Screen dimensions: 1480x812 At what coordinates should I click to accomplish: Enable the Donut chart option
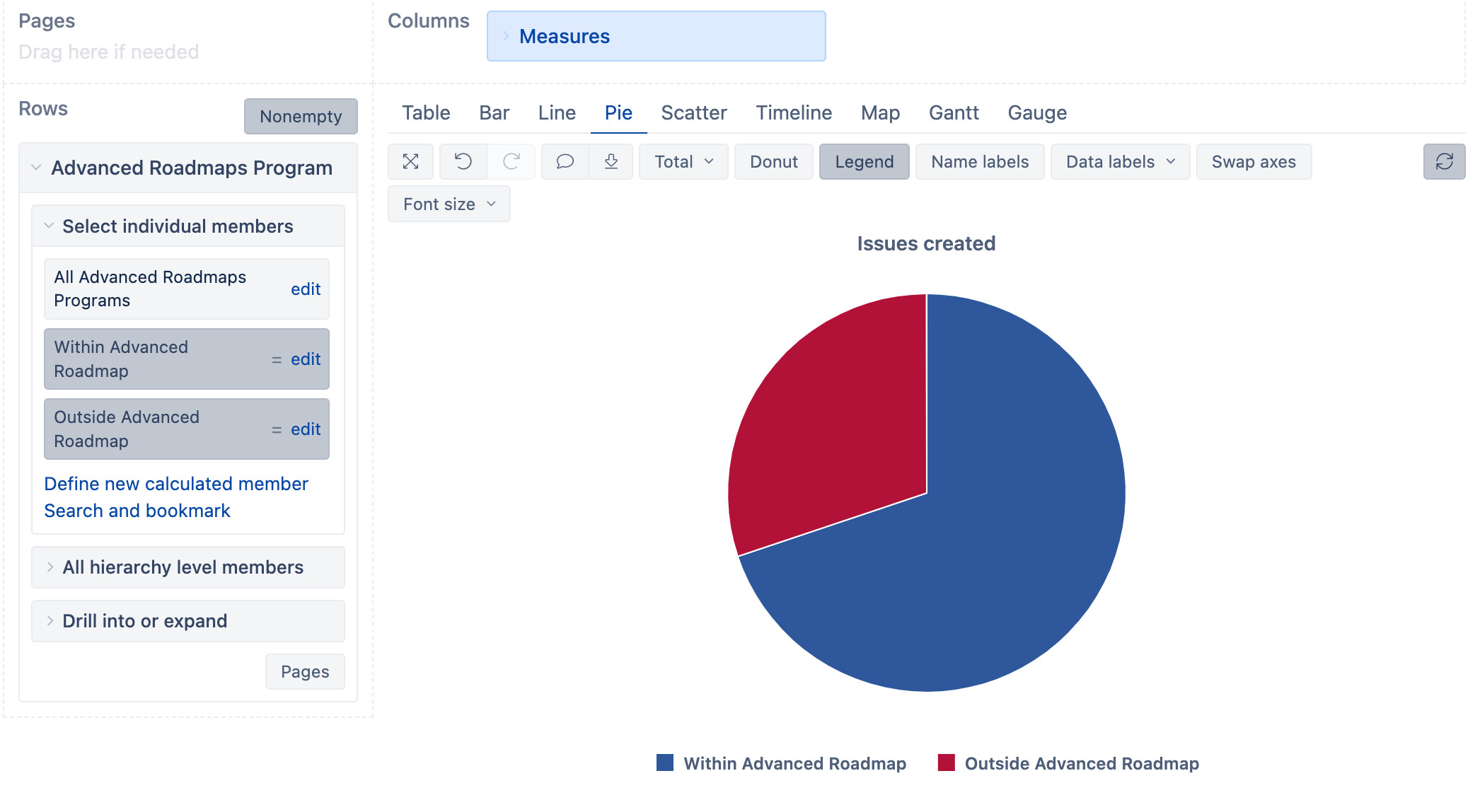pyautogui.click(x=773, y=161)
